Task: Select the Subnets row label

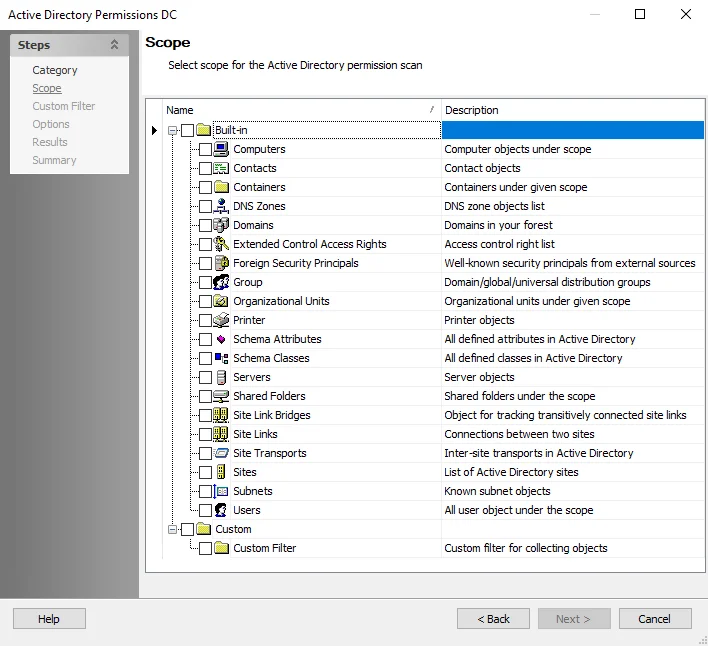Action: [x=253, y=491]
